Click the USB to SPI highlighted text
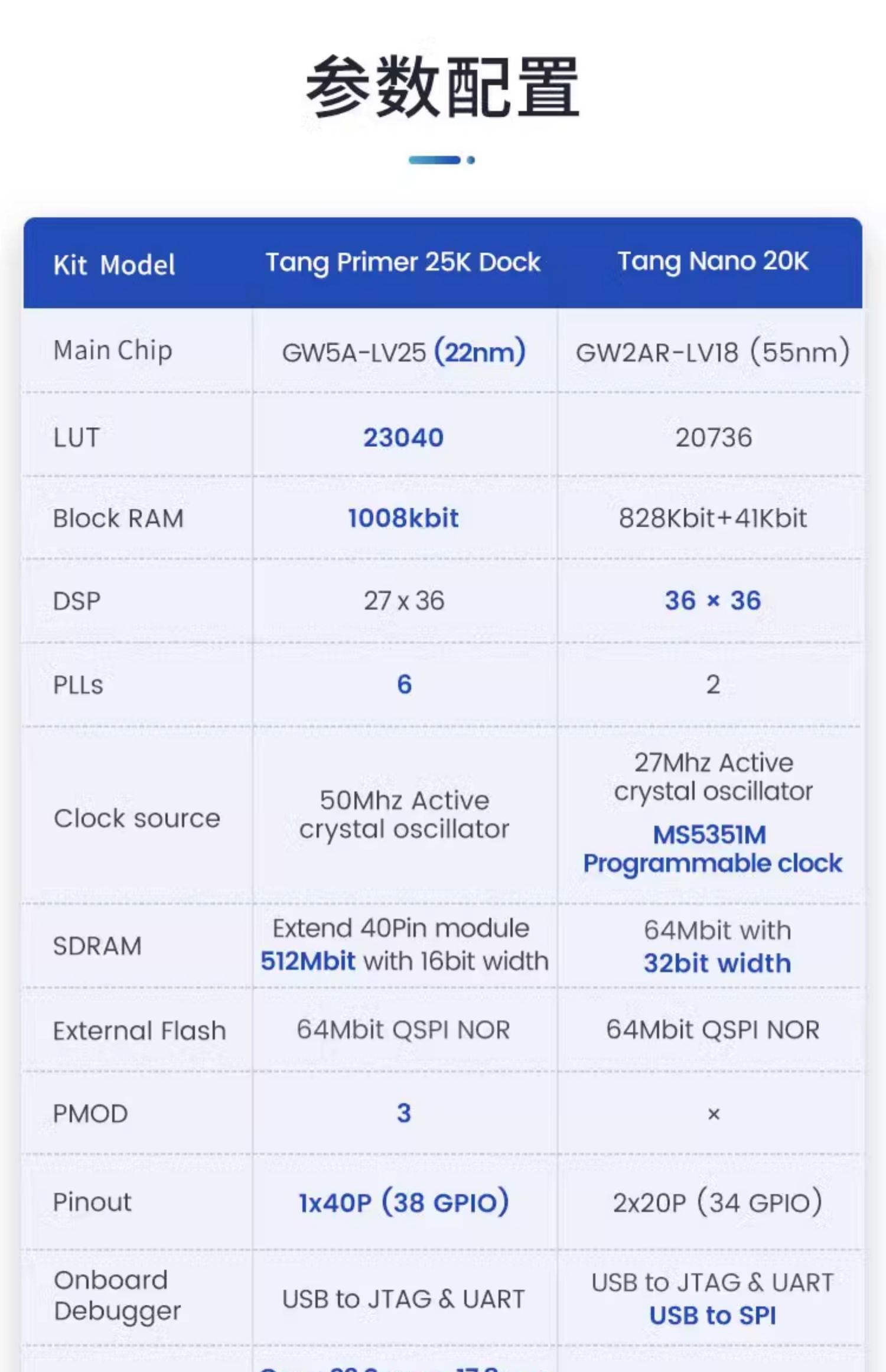 (x=713, y=1316)
